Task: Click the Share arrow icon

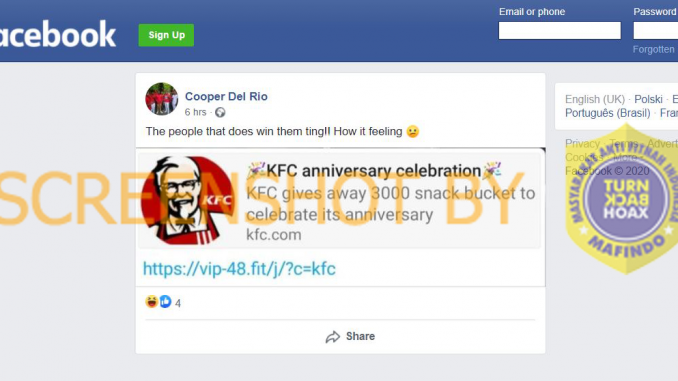Action: 333,337
